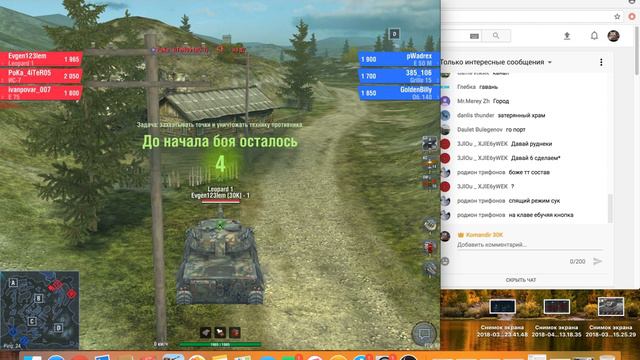Click the chat message 'Давай руднеки'
This screenshot has height=360, width=640.
[531, 144]
